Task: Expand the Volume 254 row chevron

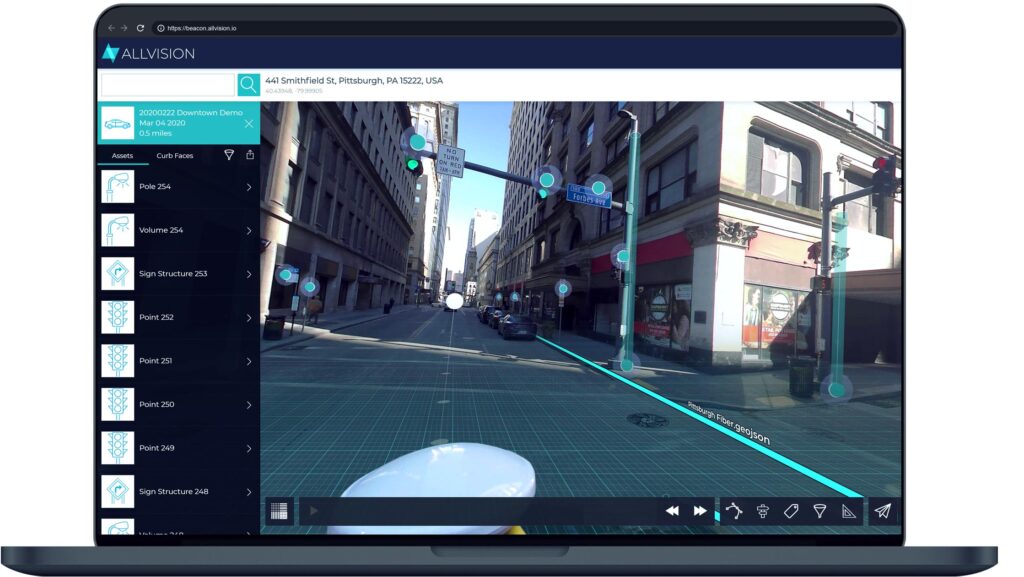Action: [249, 230]
